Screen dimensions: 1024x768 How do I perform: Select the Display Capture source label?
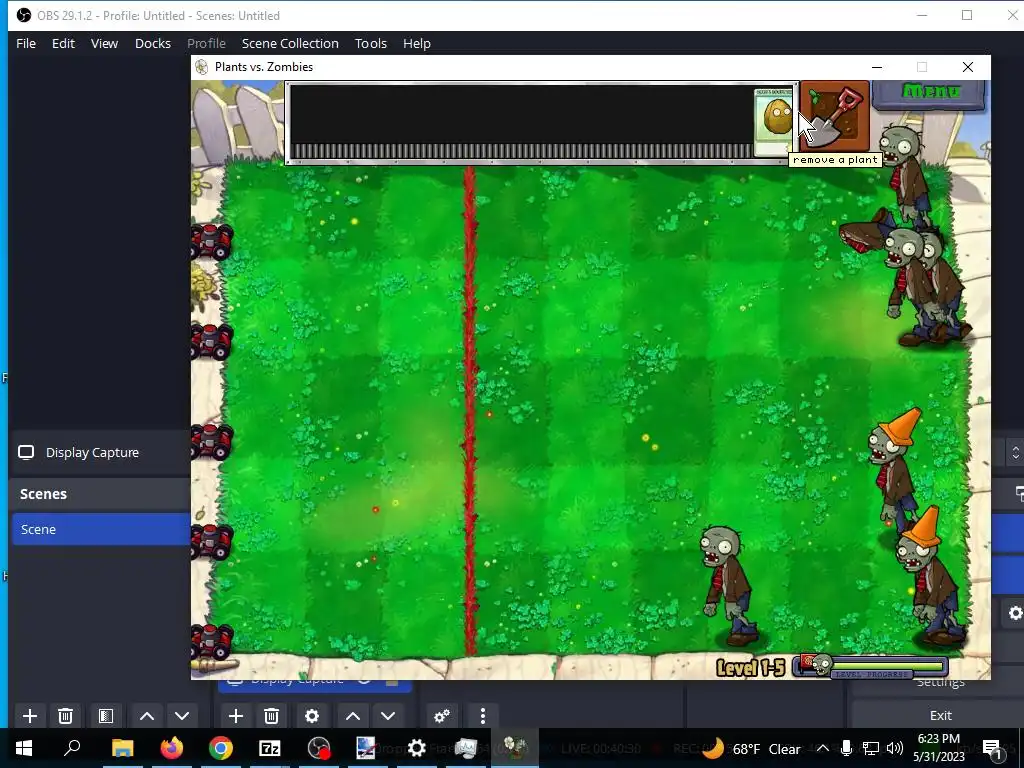92,453
